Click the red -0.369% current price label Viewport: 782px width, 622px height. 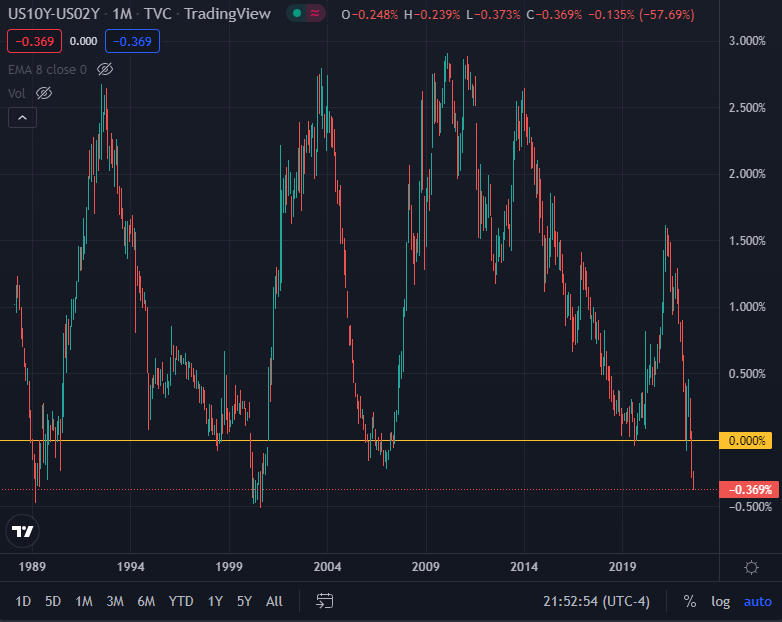749,490
